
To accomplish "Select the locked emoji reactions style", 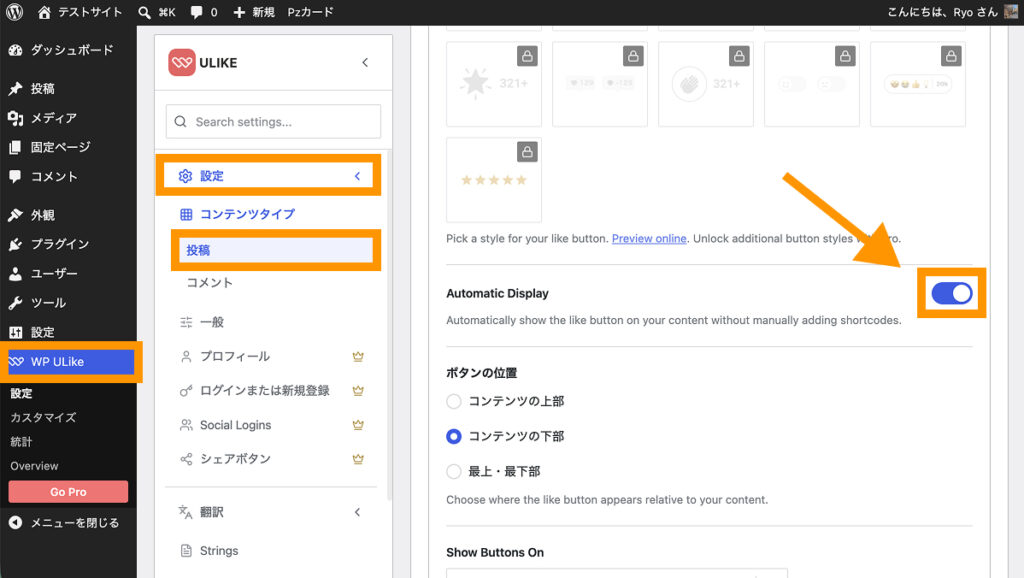I will 918,84.
